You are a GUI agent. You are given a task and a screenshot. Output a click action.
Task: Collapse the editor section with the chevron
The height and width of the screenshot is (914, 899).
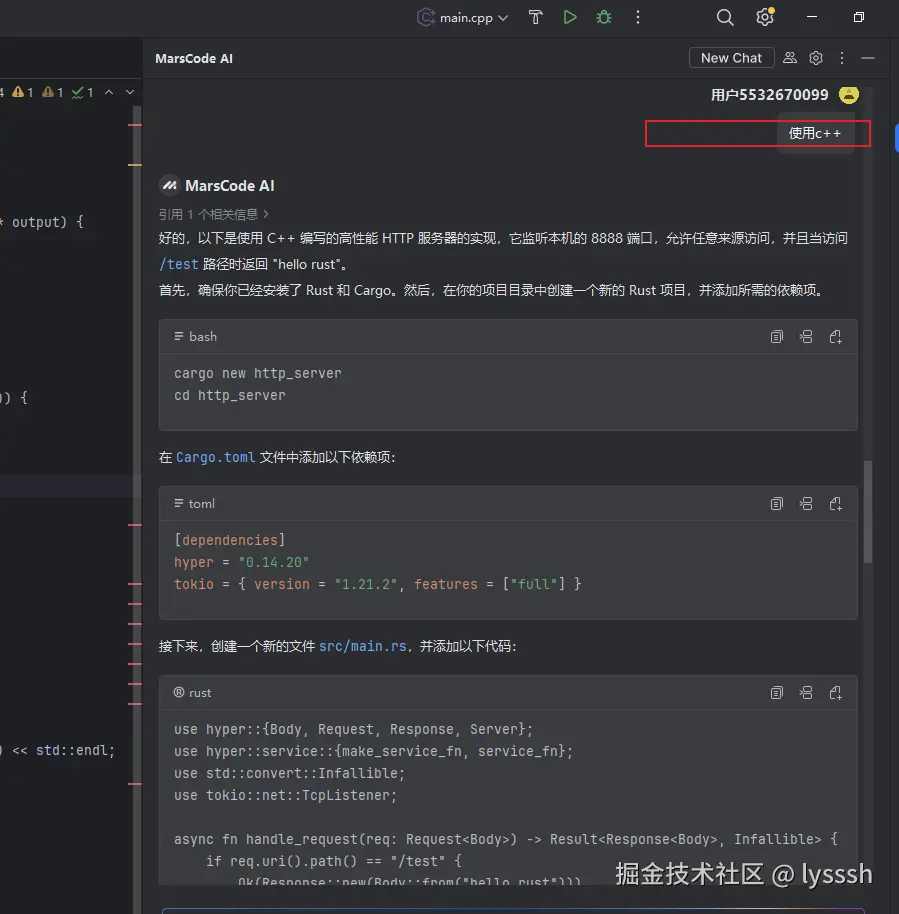click(x=108, y=91)
